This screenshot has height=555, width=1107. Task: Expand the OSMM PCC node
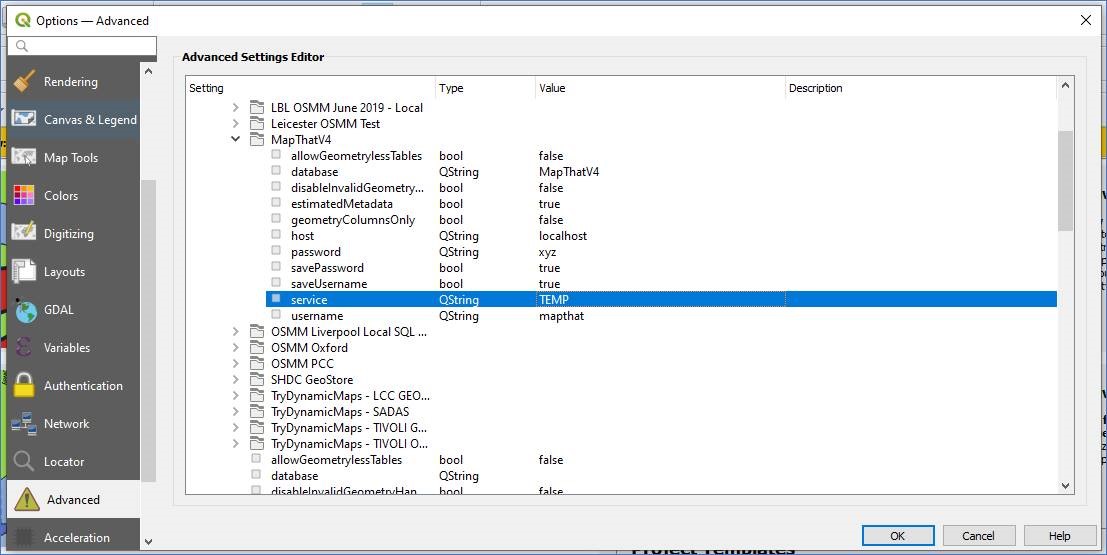236,364
